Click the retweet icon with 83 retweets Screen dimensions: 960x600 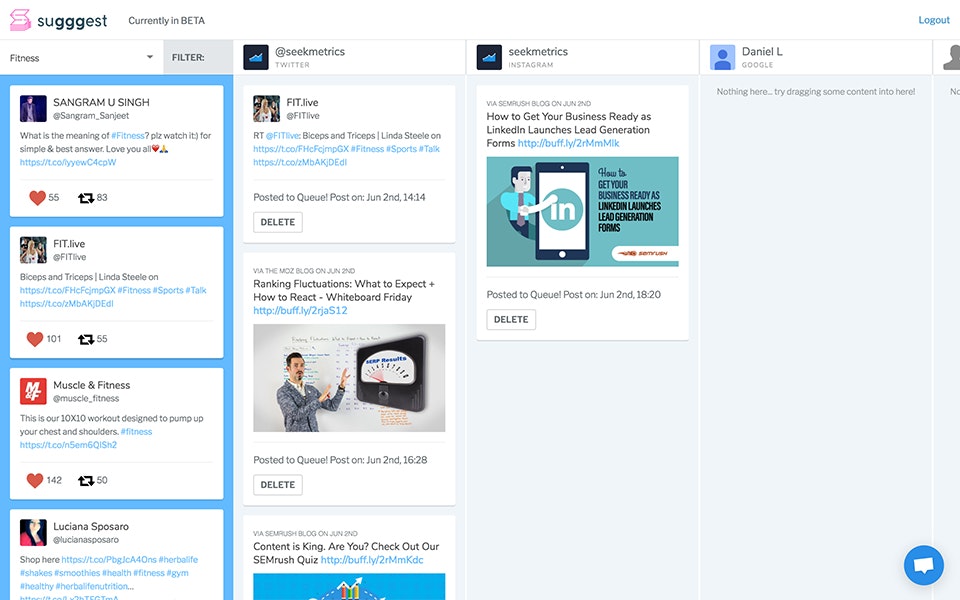[86, 198]
